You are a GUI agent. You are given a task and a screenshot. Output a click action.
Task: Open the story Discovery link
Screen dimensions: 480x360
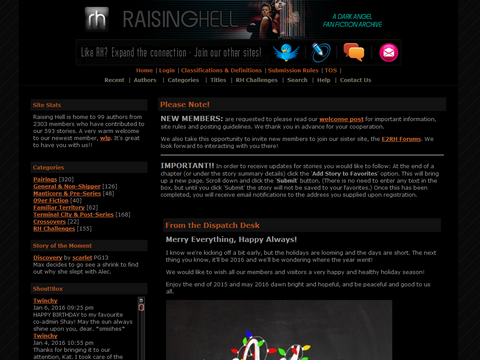tap(47, 257)
